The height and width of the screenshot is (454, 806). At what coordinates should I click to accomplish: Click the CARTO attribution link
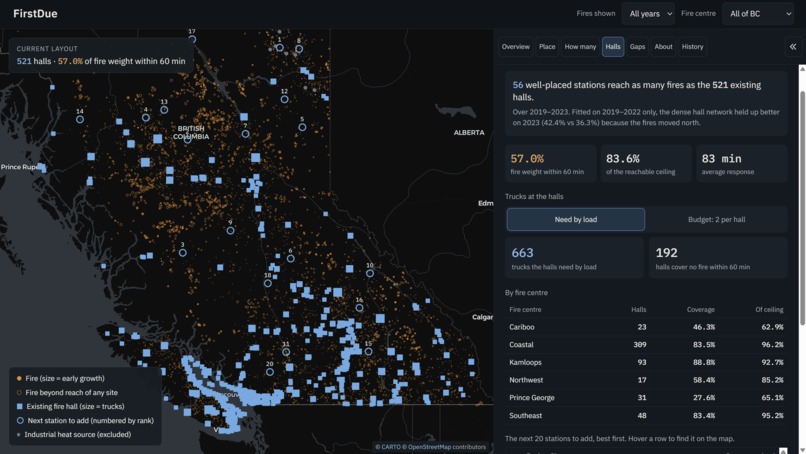point(389,447)
